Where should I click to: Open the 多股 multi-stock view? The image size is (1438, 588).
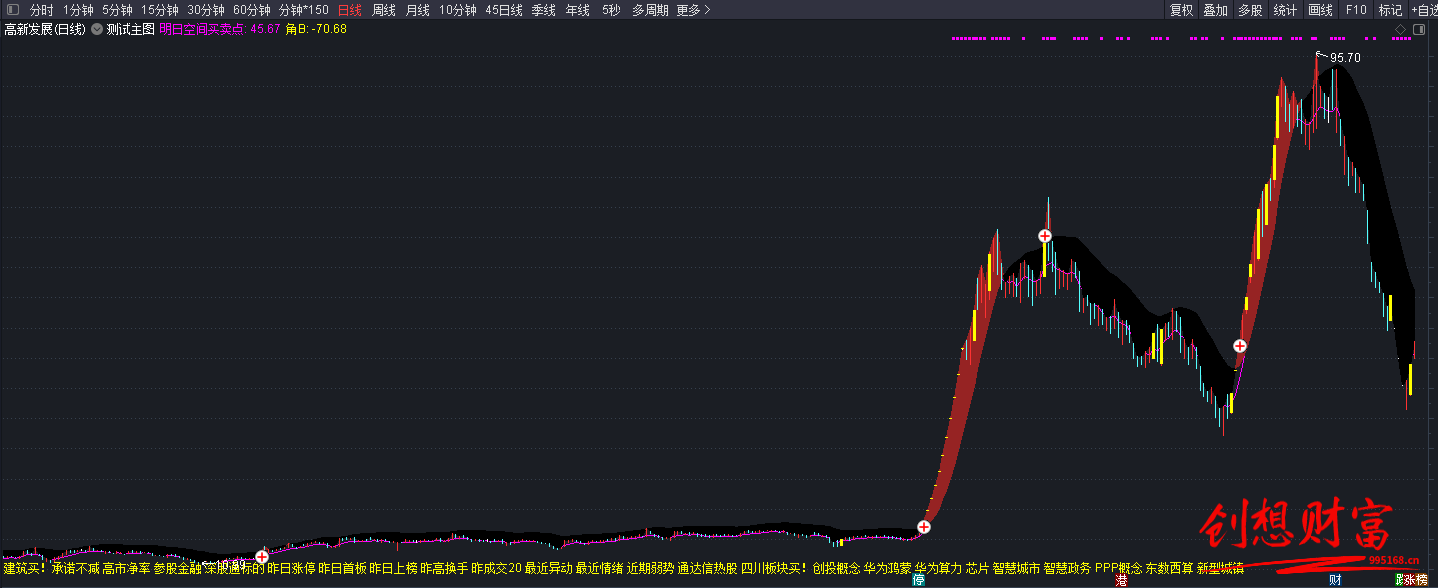pyautogui.click(x=1249, y=10)
